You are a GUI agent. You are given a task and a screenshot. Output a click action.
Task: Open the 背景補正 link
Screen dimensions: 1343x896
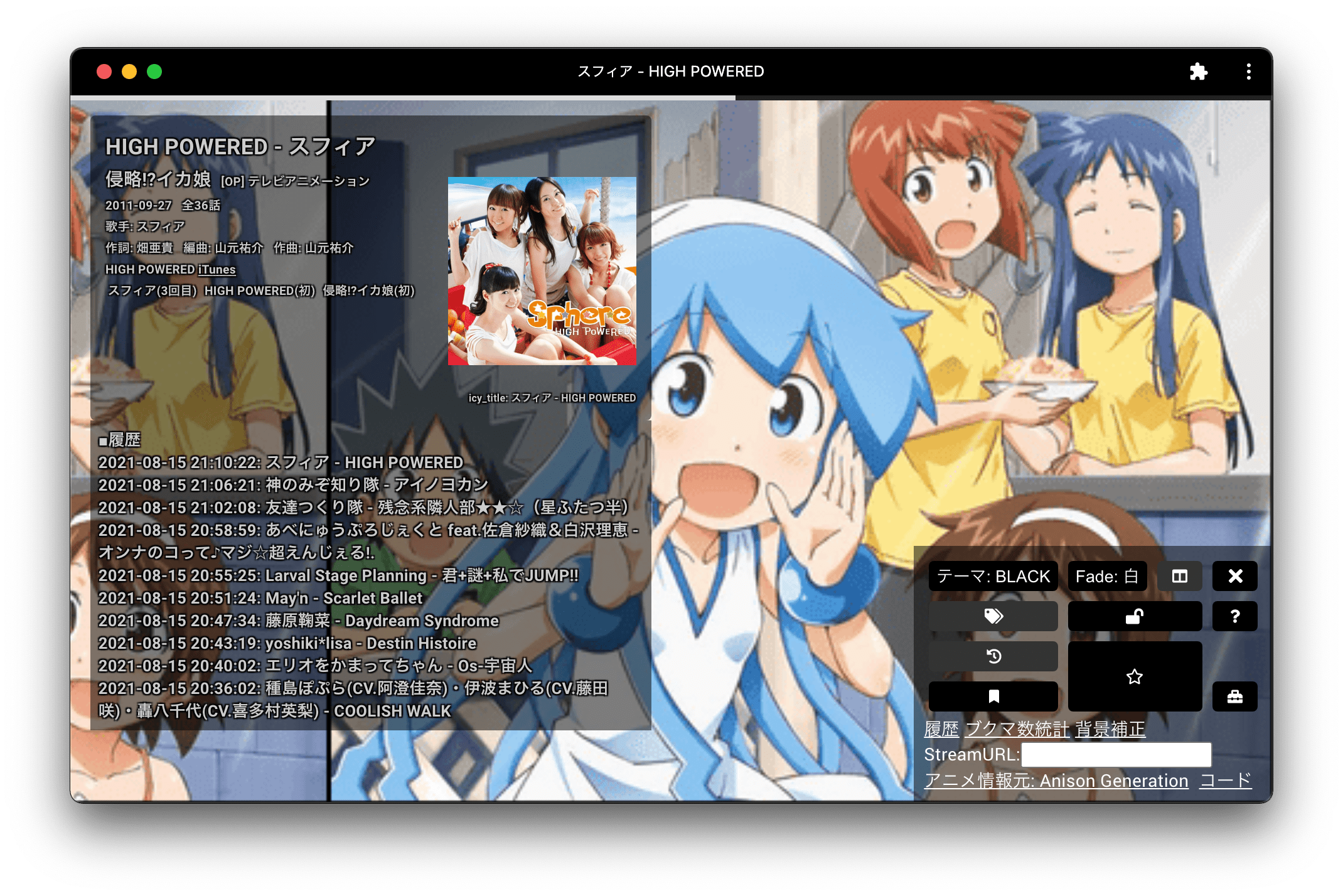[x=1110, y=729]
